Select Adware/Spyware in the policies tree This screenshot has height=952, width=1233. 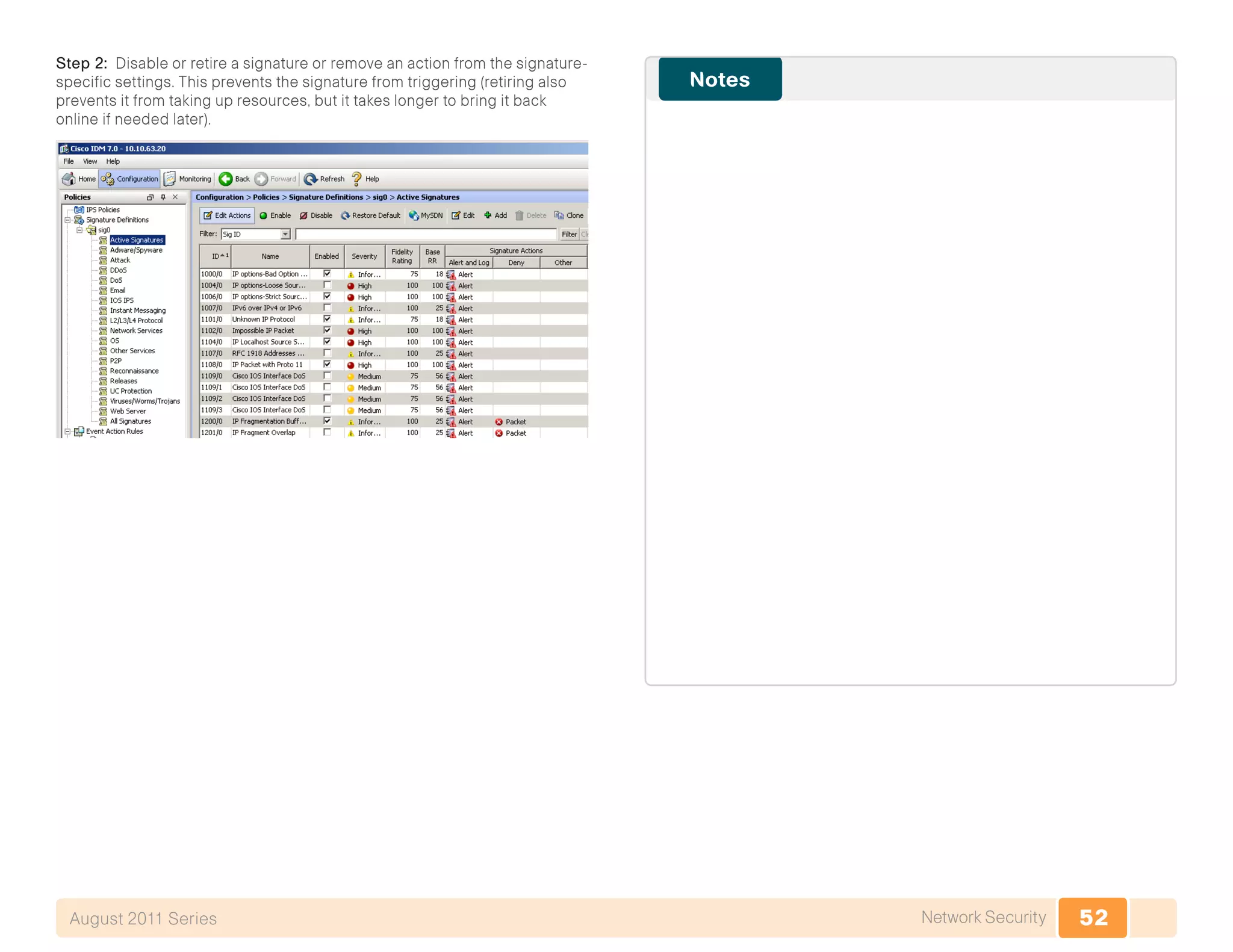coord(136,250)
